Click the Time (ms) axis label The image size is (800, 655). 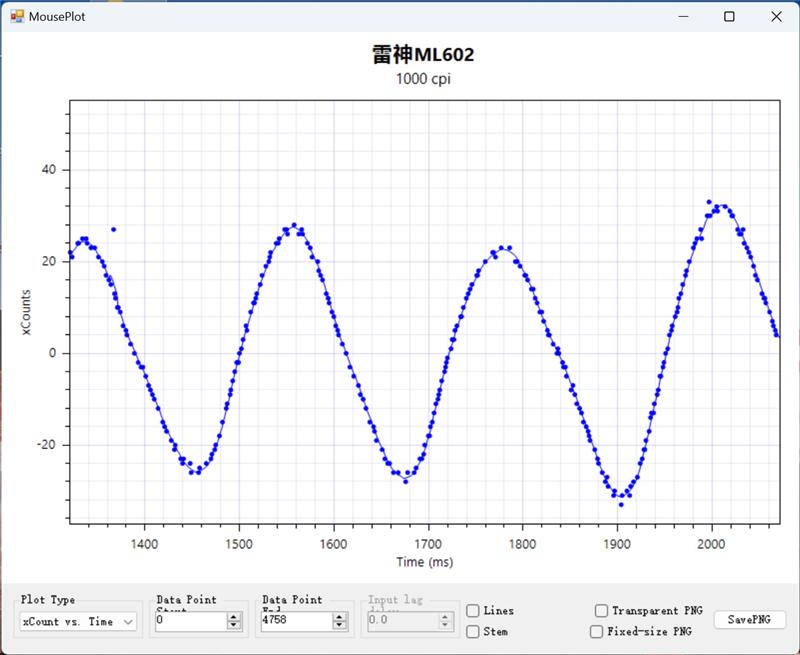[424, 563]
